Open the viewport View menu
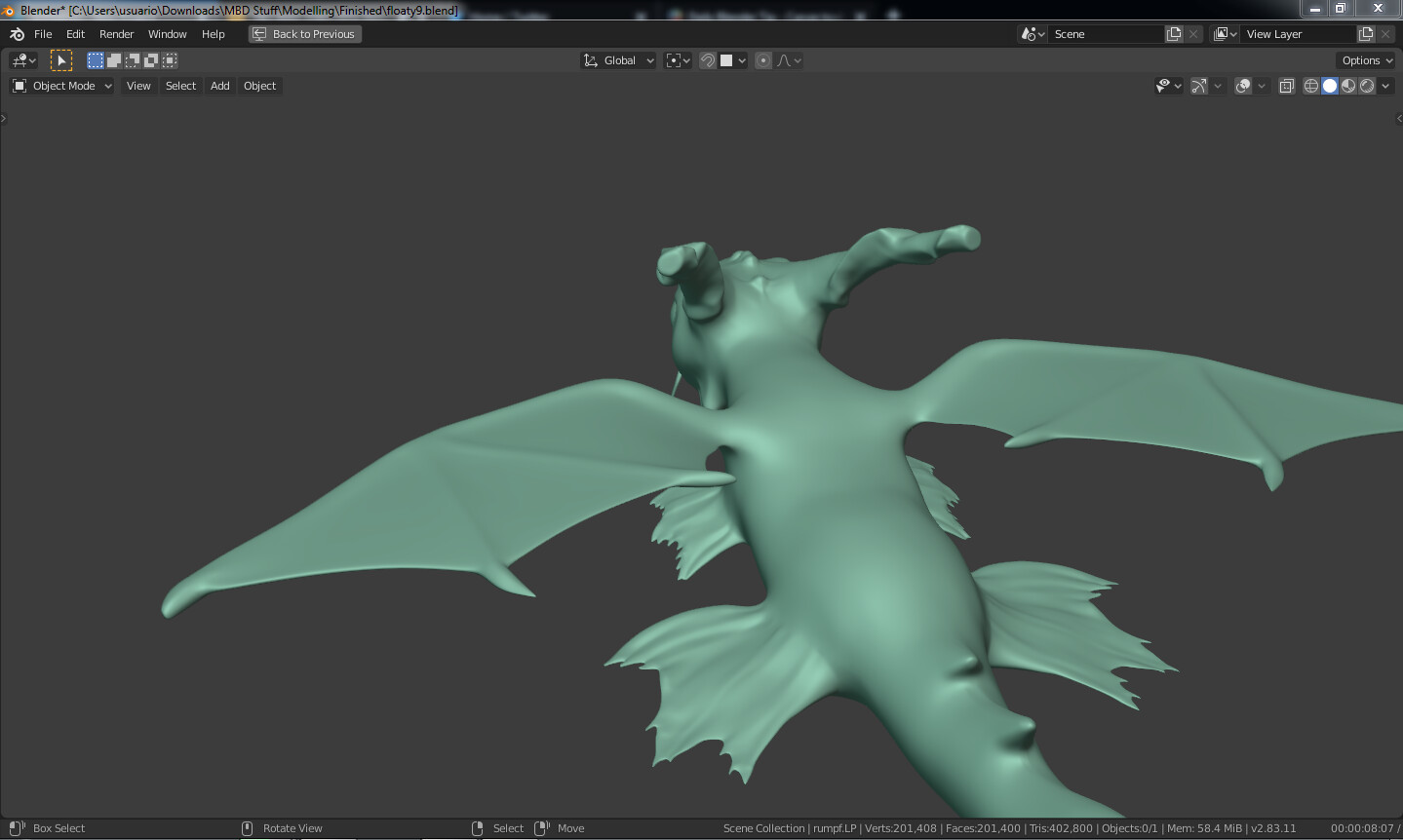This screenshot has height=840, width=1403. click(x=138, y=86)
